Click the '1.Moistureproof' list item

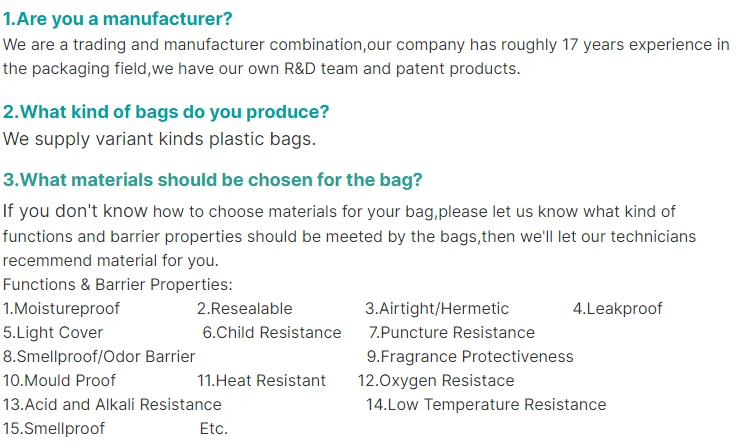pyautogui.click(x=61, y=308)
